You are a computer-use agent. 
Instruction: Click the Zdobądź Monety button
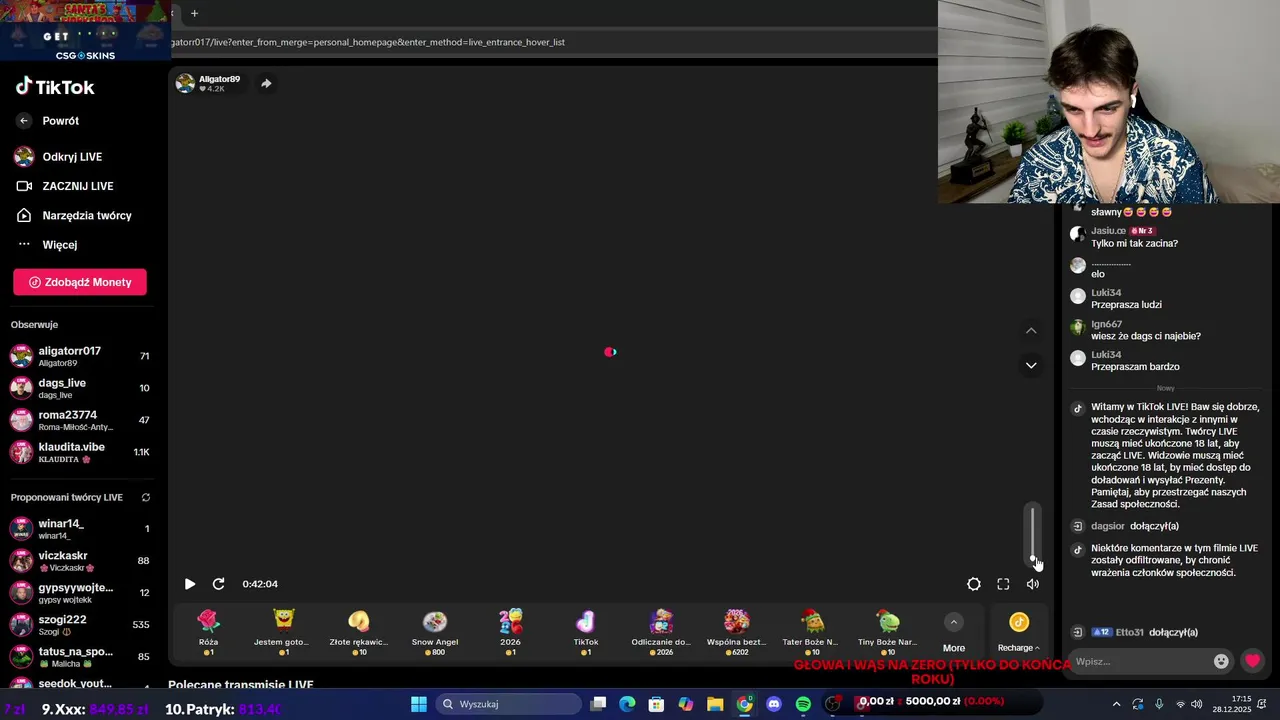pyautogui.click(x=80, y=282)
